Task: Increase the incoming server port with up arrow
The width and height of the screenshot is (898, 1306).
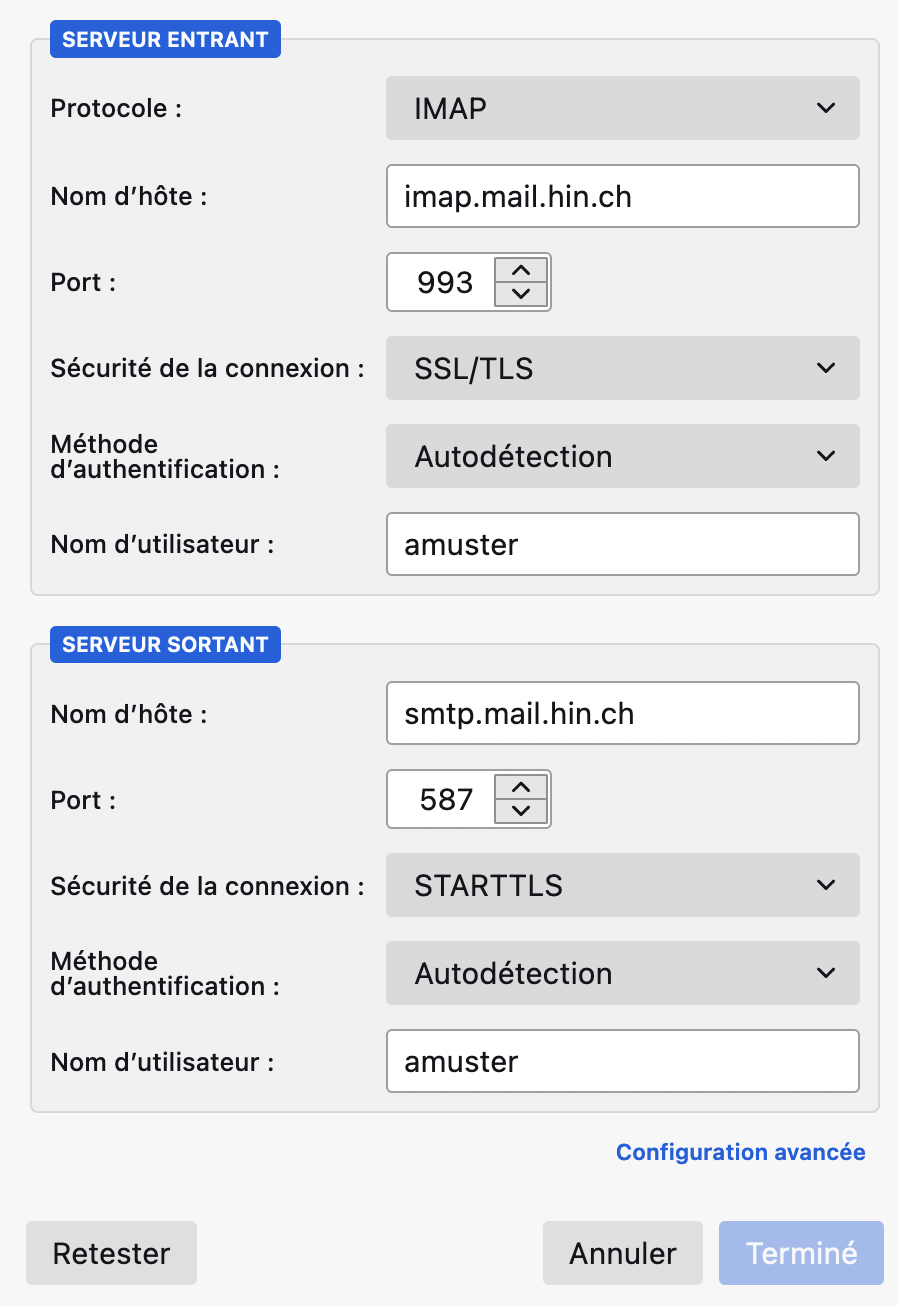Action: 520,270
